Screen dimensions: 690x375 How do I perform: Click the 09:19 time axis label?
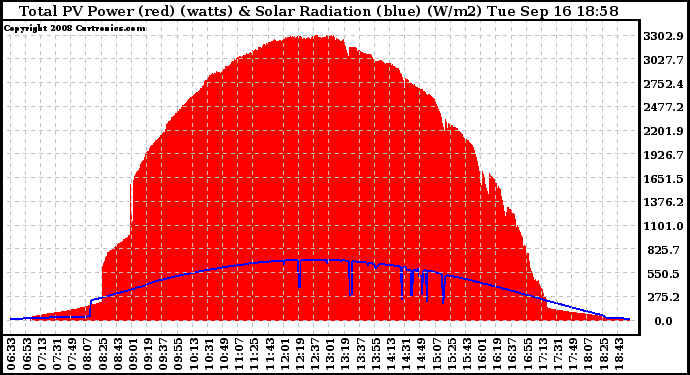147,353
